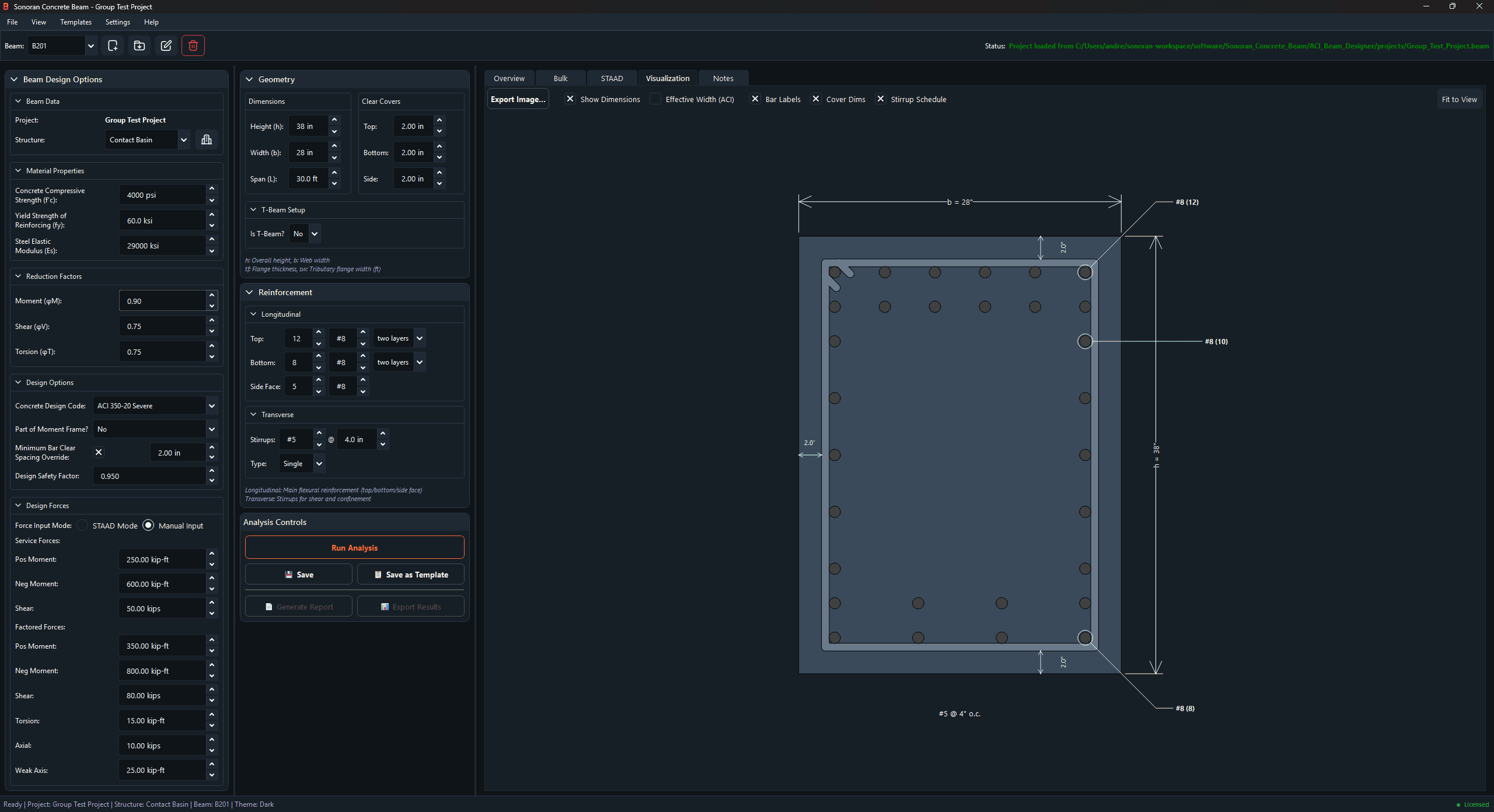Increase Stirrups spacing with the stepper arrow
The image size is (1494, 812).
[383, 434]
